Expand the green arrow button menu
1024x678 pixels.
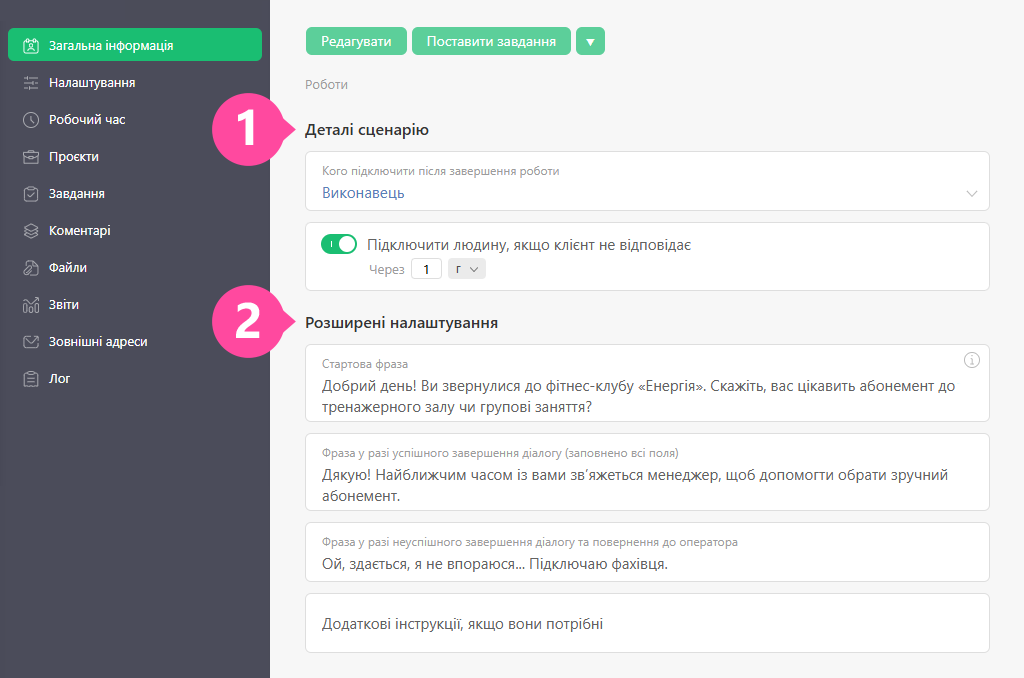point(590,41)
